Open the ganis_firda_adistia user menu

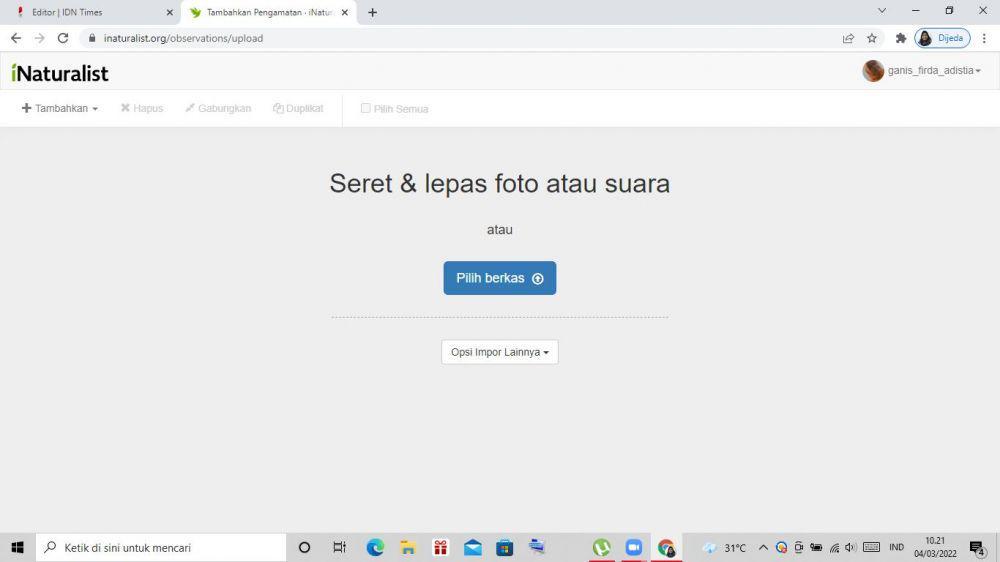pyautogui.click(x=934, y=71)
